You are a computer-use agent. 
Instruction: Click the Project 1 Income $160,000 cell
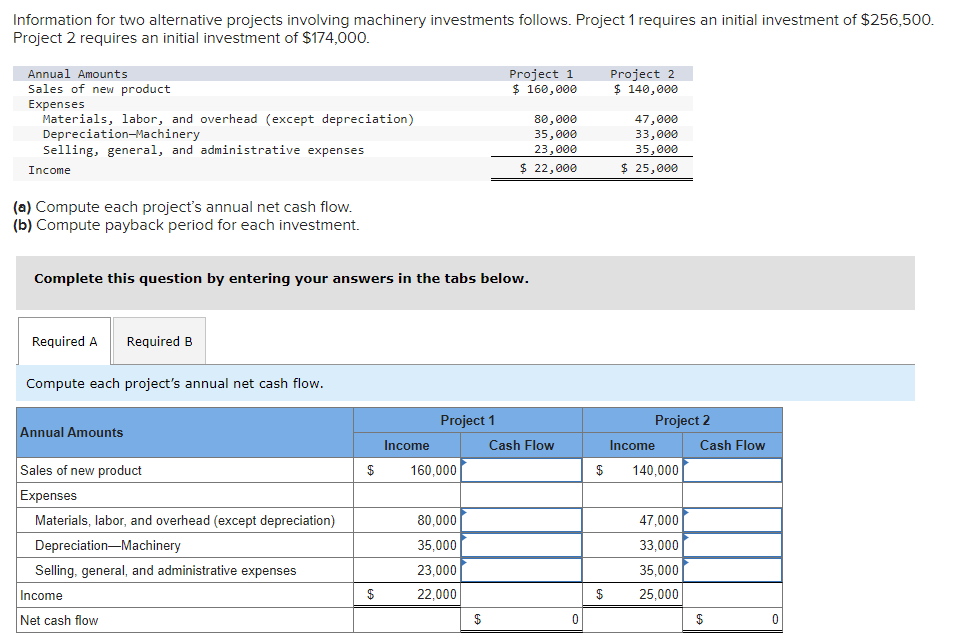407,470
